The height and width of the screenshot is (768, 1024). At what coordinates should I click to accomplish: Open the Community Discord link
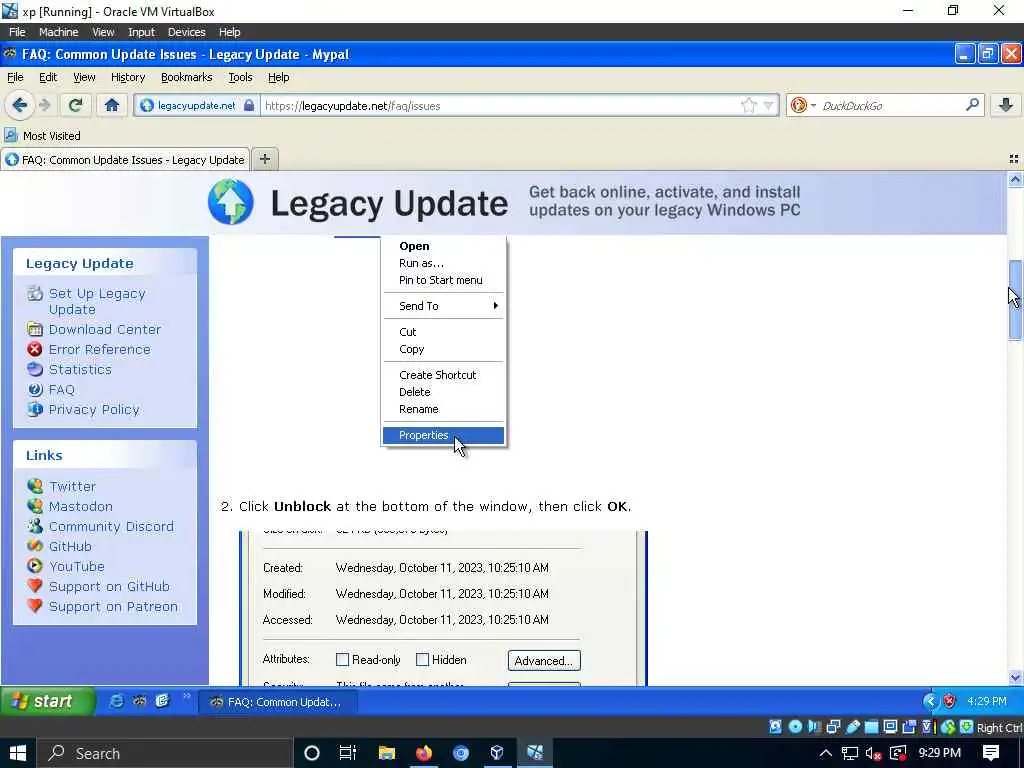[x=111, y=526]
